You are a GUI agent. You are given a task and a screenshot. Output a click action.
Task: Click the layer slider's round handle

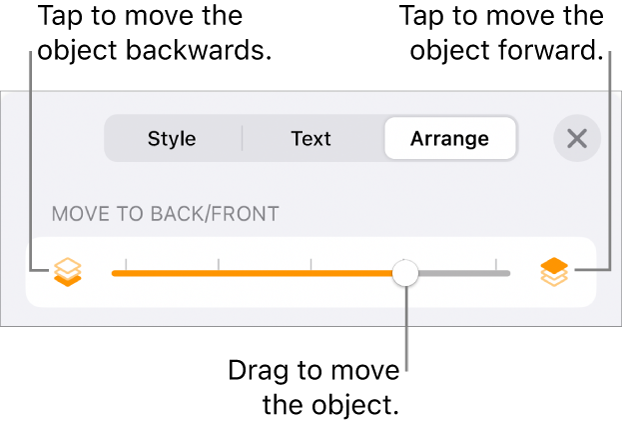pyautogui.click(x=406, y=272)
